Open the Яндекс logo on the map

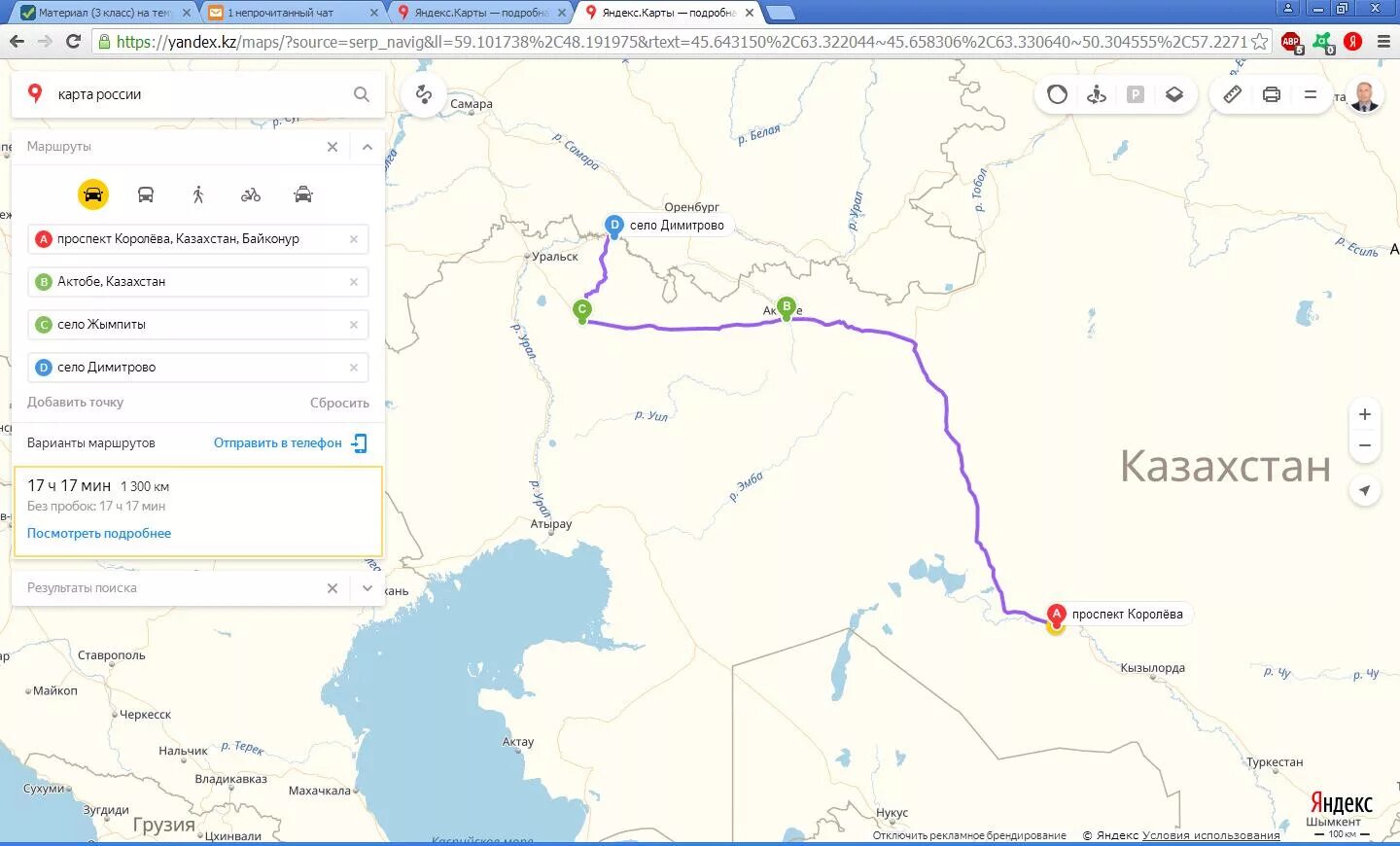1342,803
